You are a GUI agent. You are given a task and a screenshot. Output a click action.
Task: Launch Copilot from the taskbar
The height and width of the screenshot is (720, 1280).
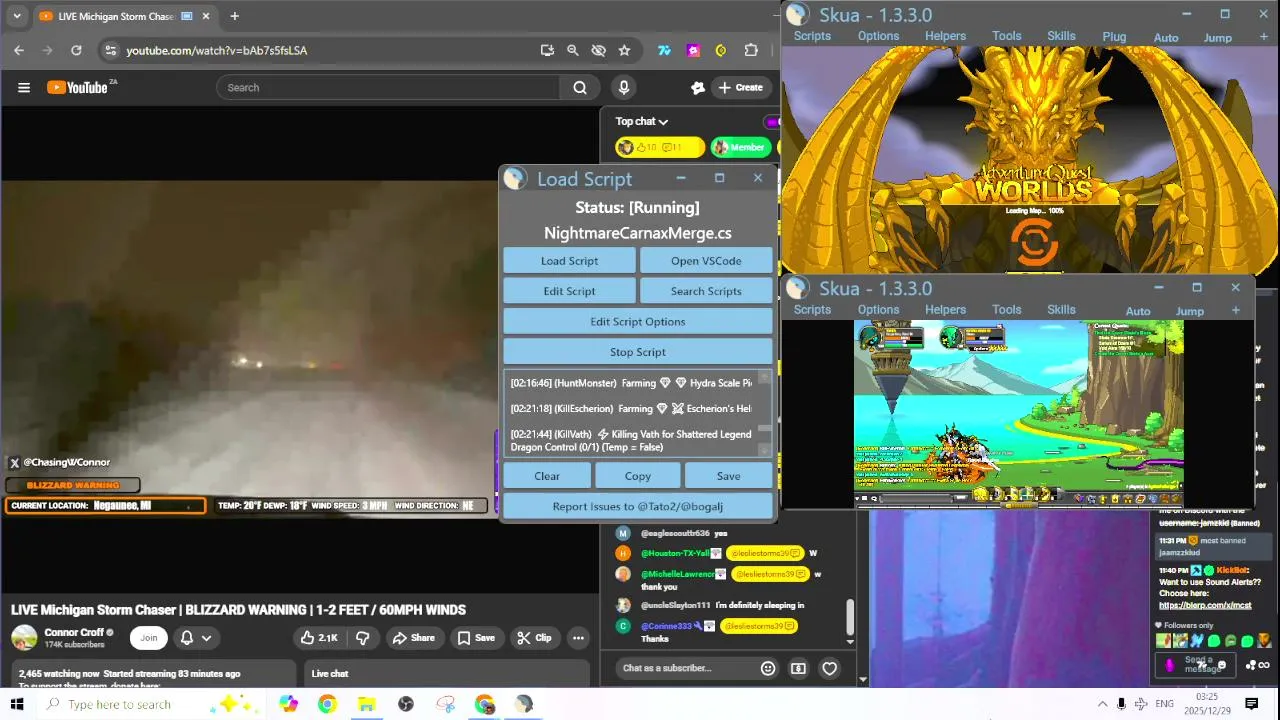pyautogui.click(x=289, y=704)
